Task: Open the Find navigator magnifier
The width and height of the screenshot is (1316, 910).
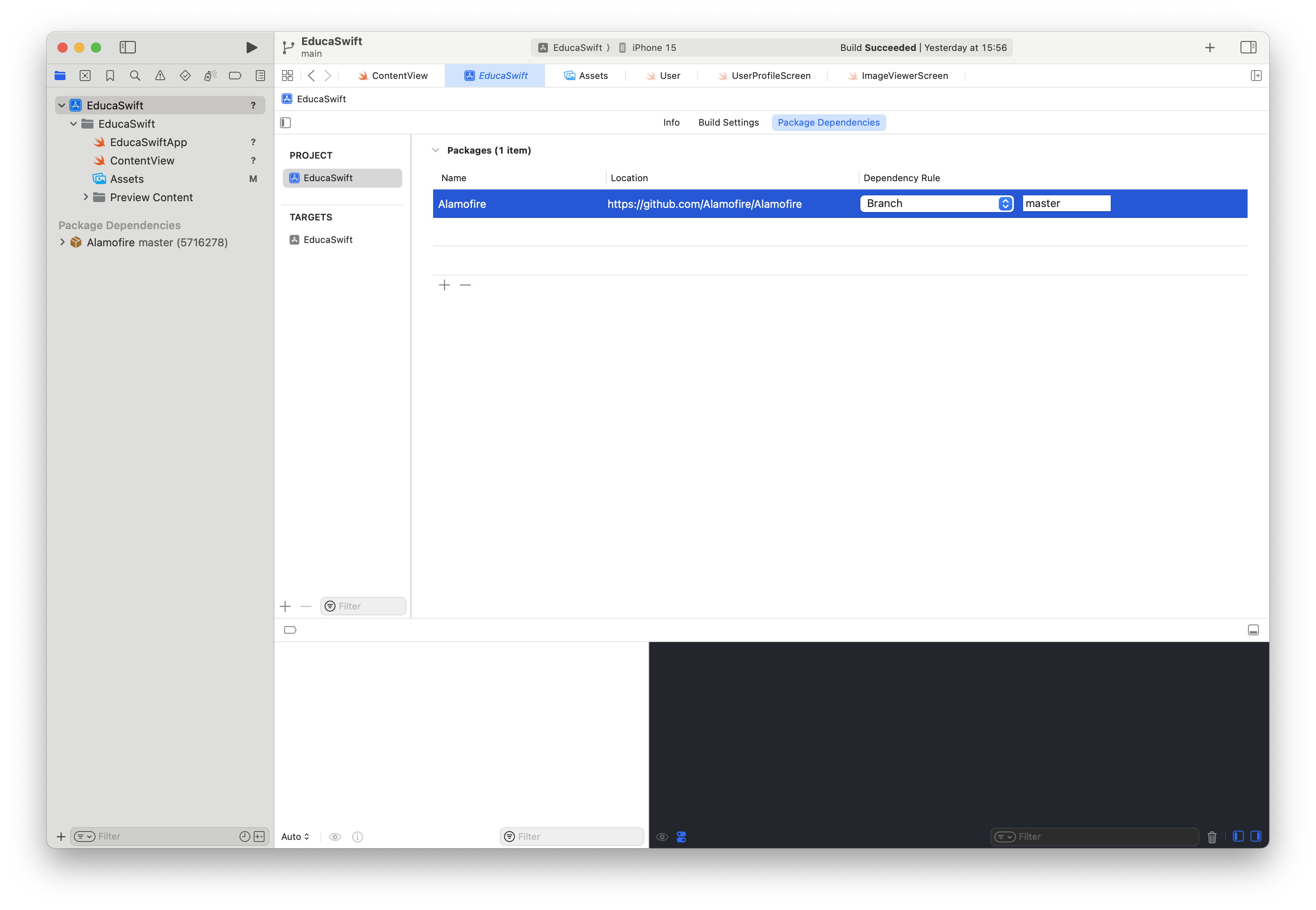Action: 135,75
